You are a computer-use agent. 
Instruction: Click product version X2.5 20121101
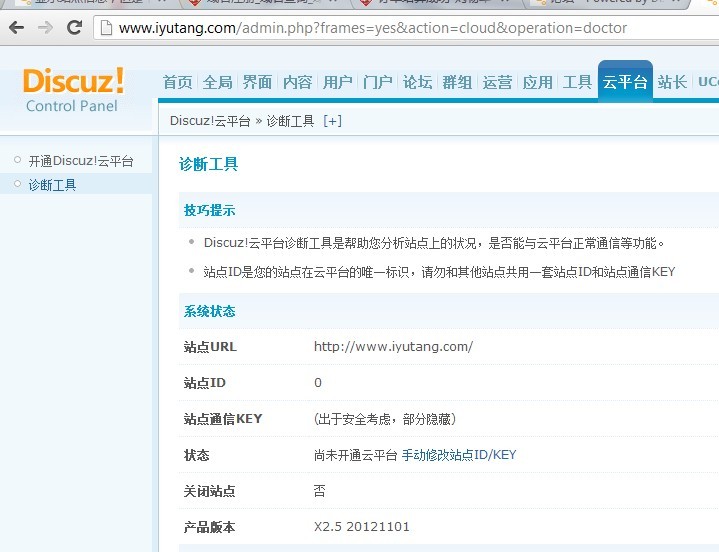tap(362, 527)
